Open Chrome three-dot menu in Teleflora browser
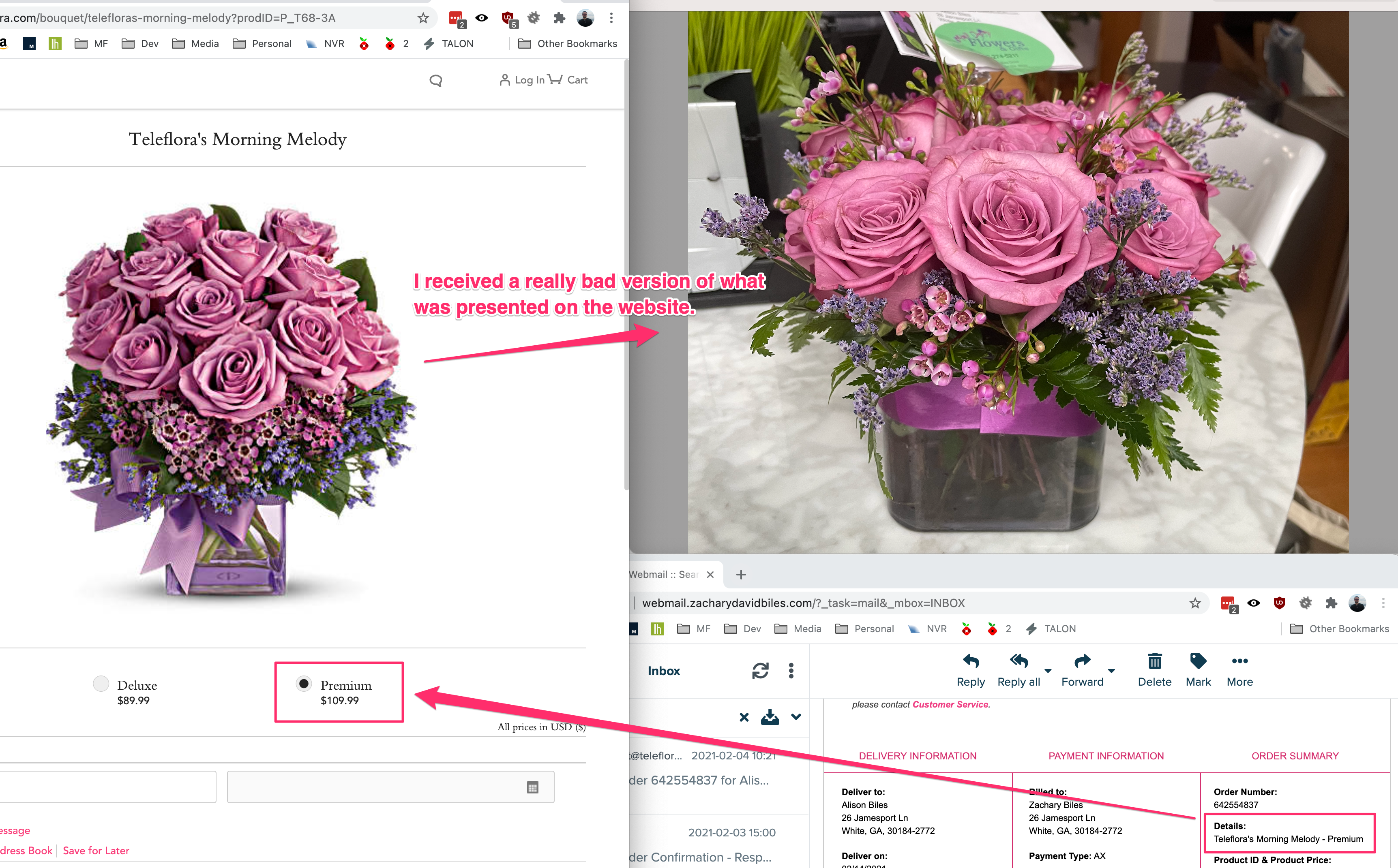1398x868 pixels. [x=611, y=18]
